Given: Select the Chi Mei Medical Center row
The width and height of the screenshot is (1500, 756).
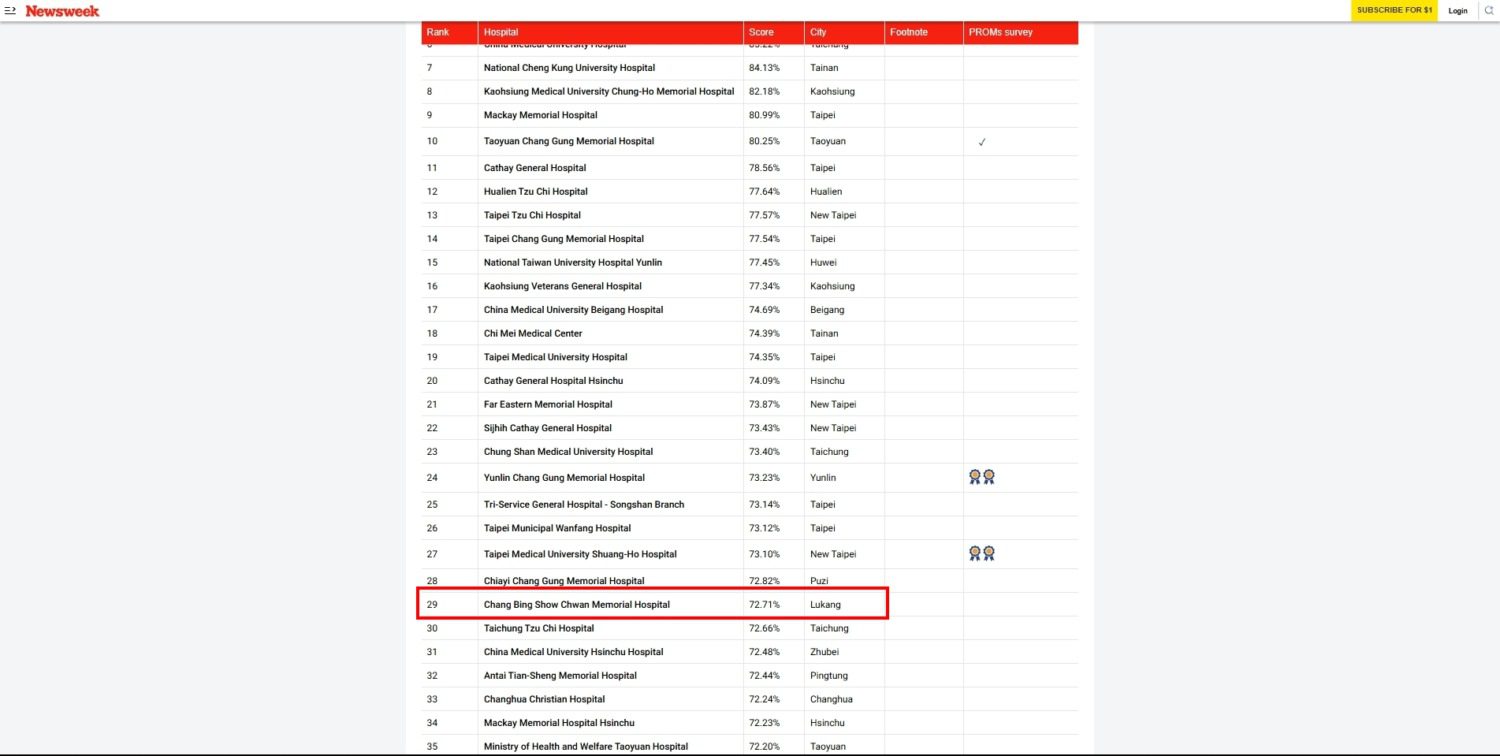Looking at the screenshot, I should (533, 333).
